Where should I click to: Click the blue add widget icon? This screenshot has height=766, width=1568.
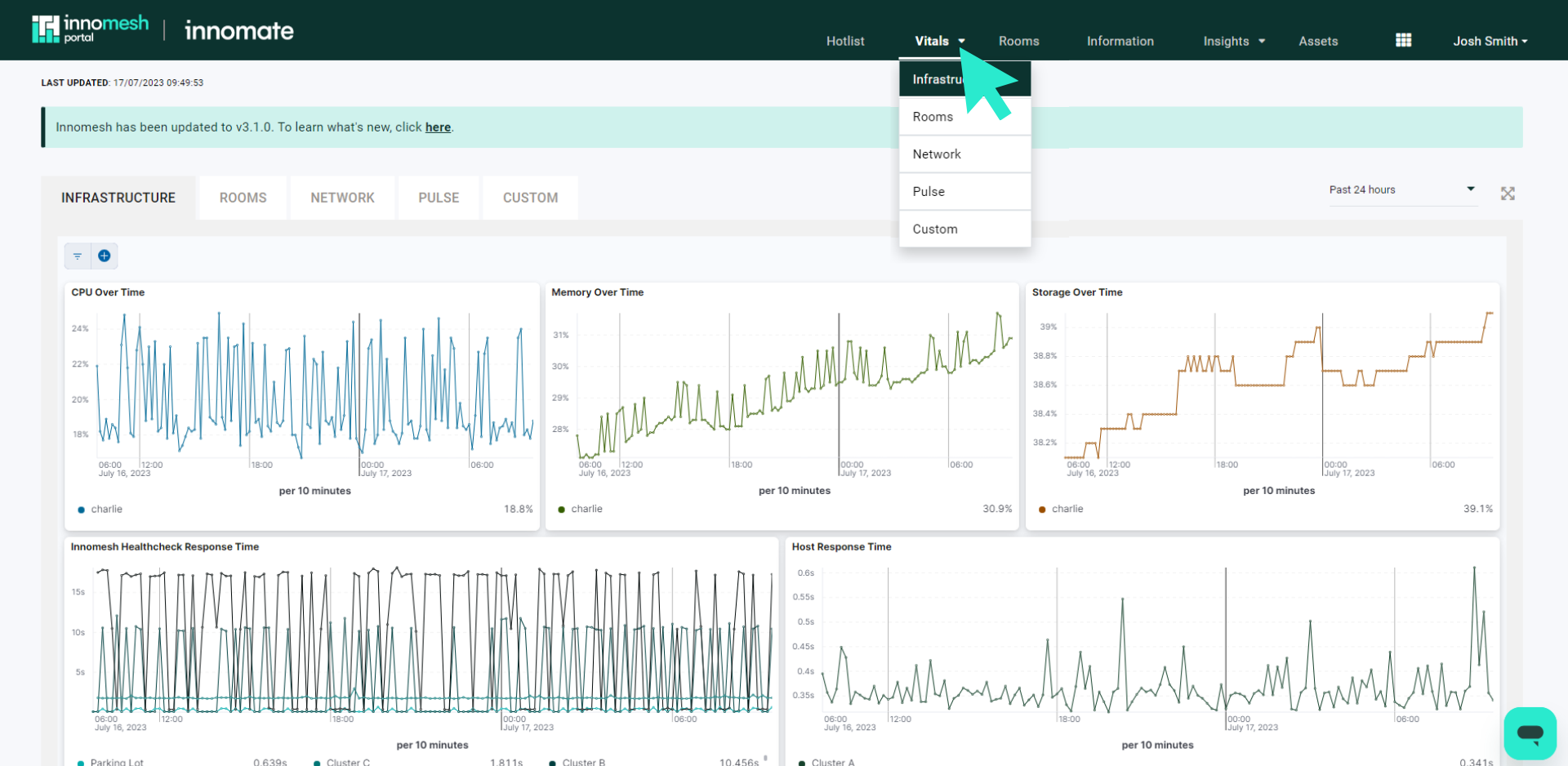pyautogui.click(x=104, y=256)
